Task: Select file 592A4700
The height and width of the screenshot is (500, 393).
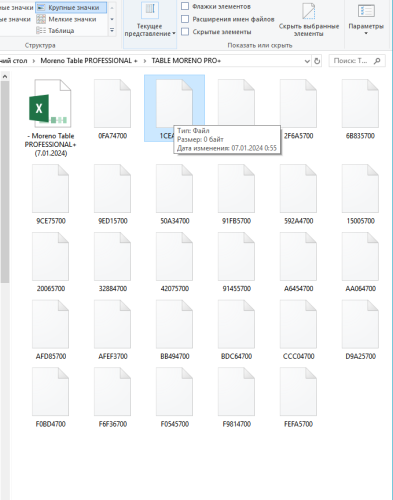Action: tap(298, 194)
